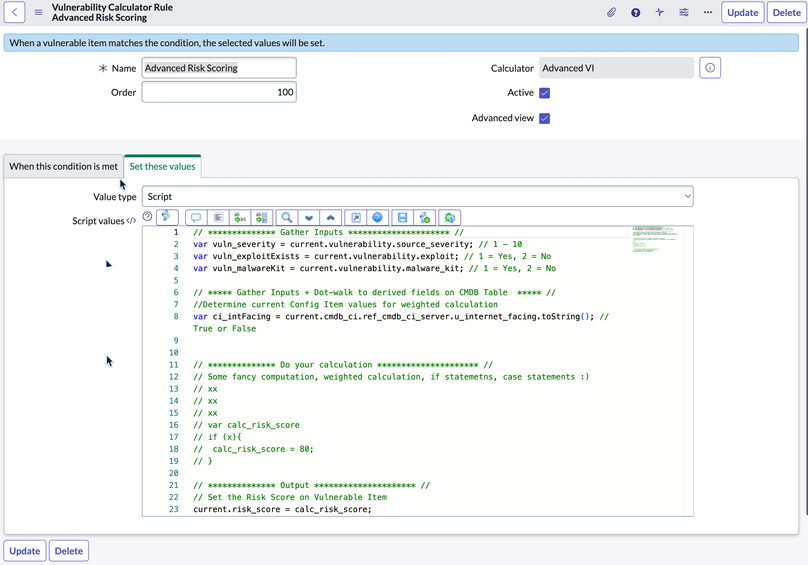Click find next down arrow icon

pos(309,218)
